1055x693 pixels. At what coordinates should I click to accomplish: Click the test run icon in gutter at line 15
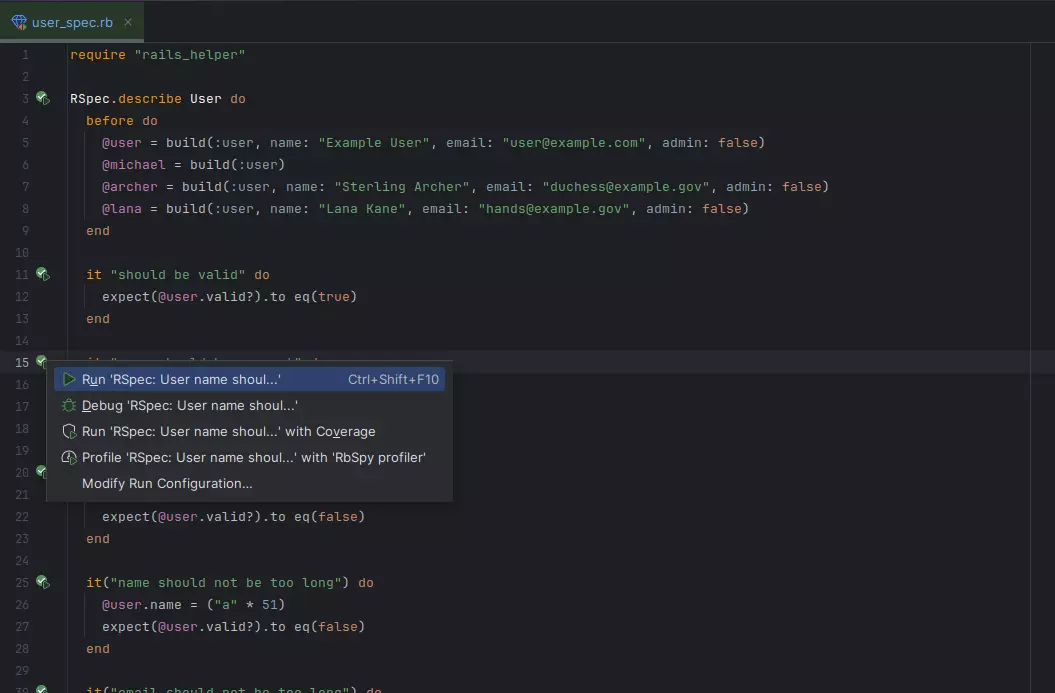coord(41,361)
